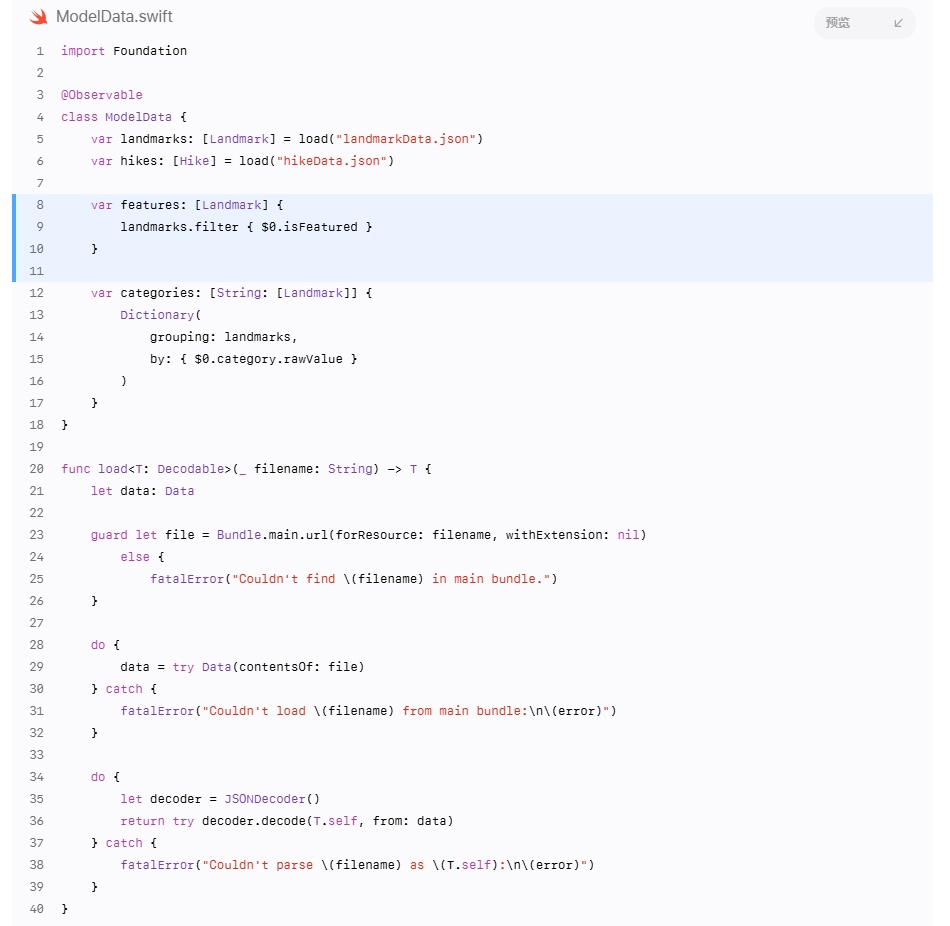
Task: Click 'Dictionary(' on line 13
Action: click(161, 315)
